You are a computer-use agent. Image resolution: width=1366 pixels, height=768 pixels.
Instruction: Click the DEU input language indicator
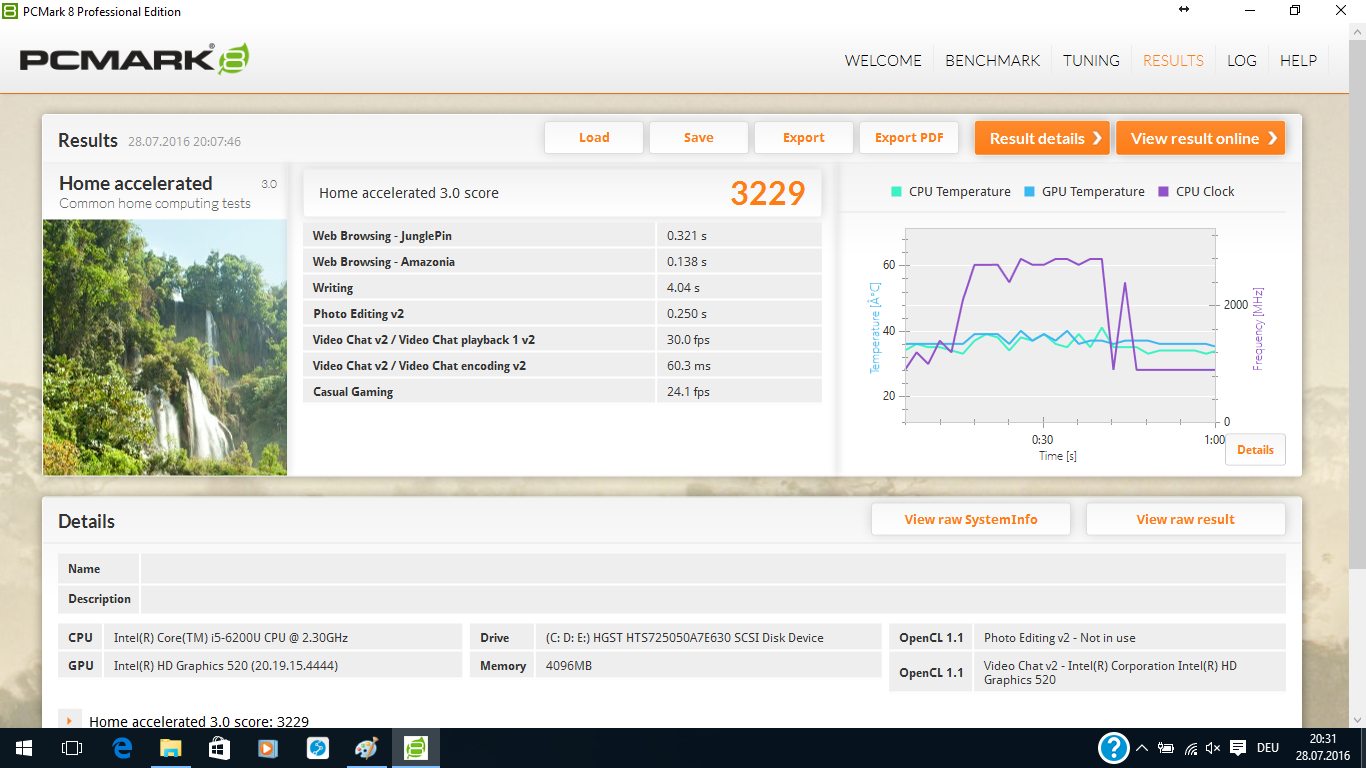click(x=1267, y=748)
